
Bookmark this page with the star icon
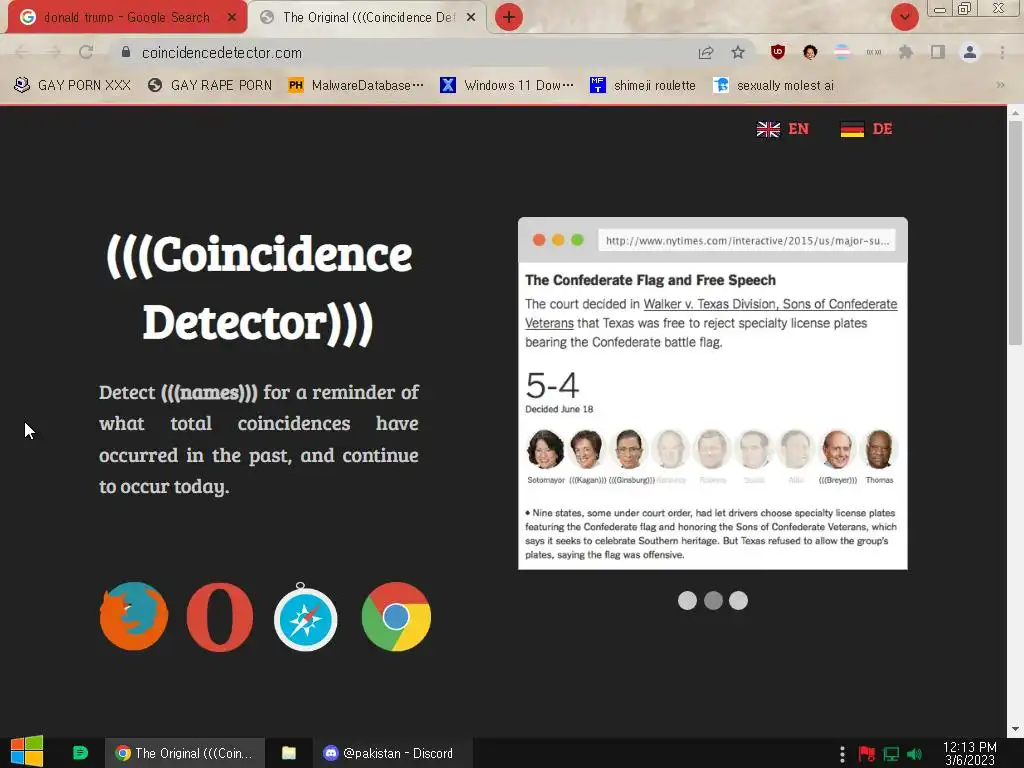click(x=738, y=52)
